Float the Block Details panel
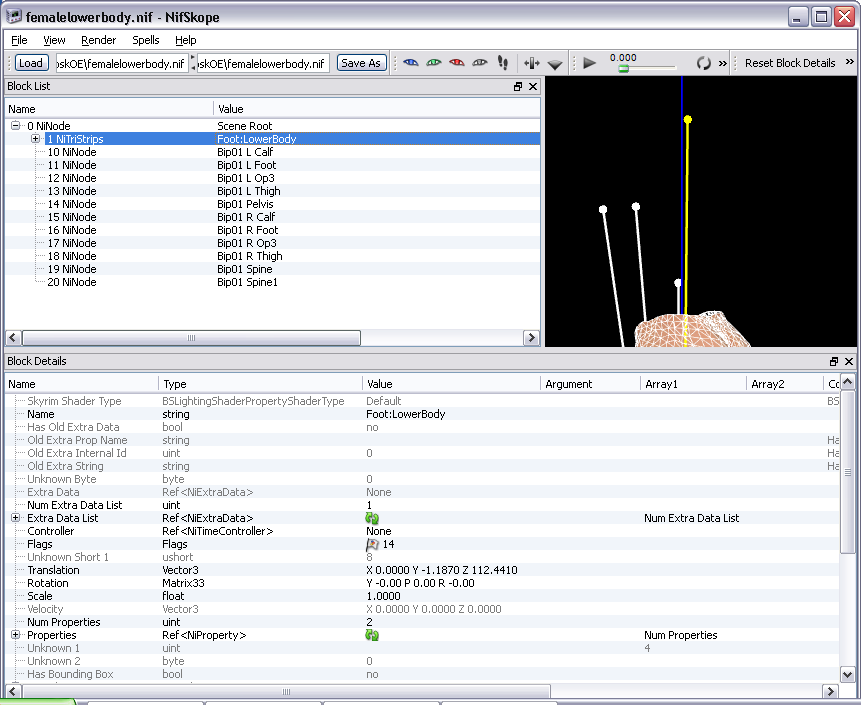This screenshot has width=861, height=705. click(834, 361)
